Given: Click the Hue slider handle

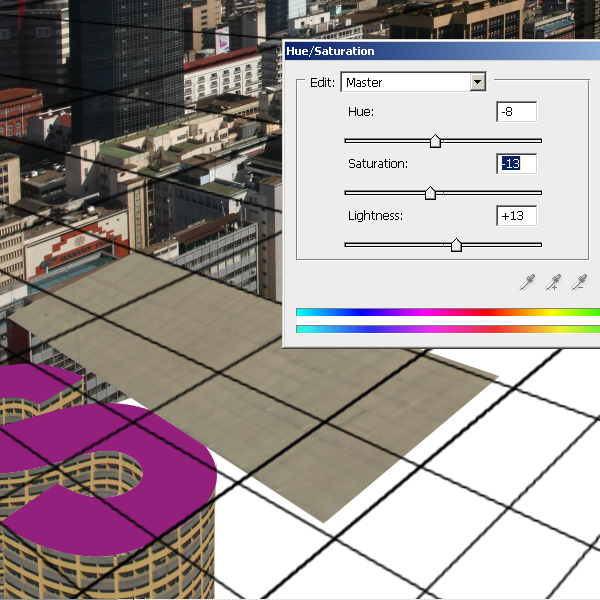Looking at the screenshot, I should pyautogui.click(x=435, y=141).
